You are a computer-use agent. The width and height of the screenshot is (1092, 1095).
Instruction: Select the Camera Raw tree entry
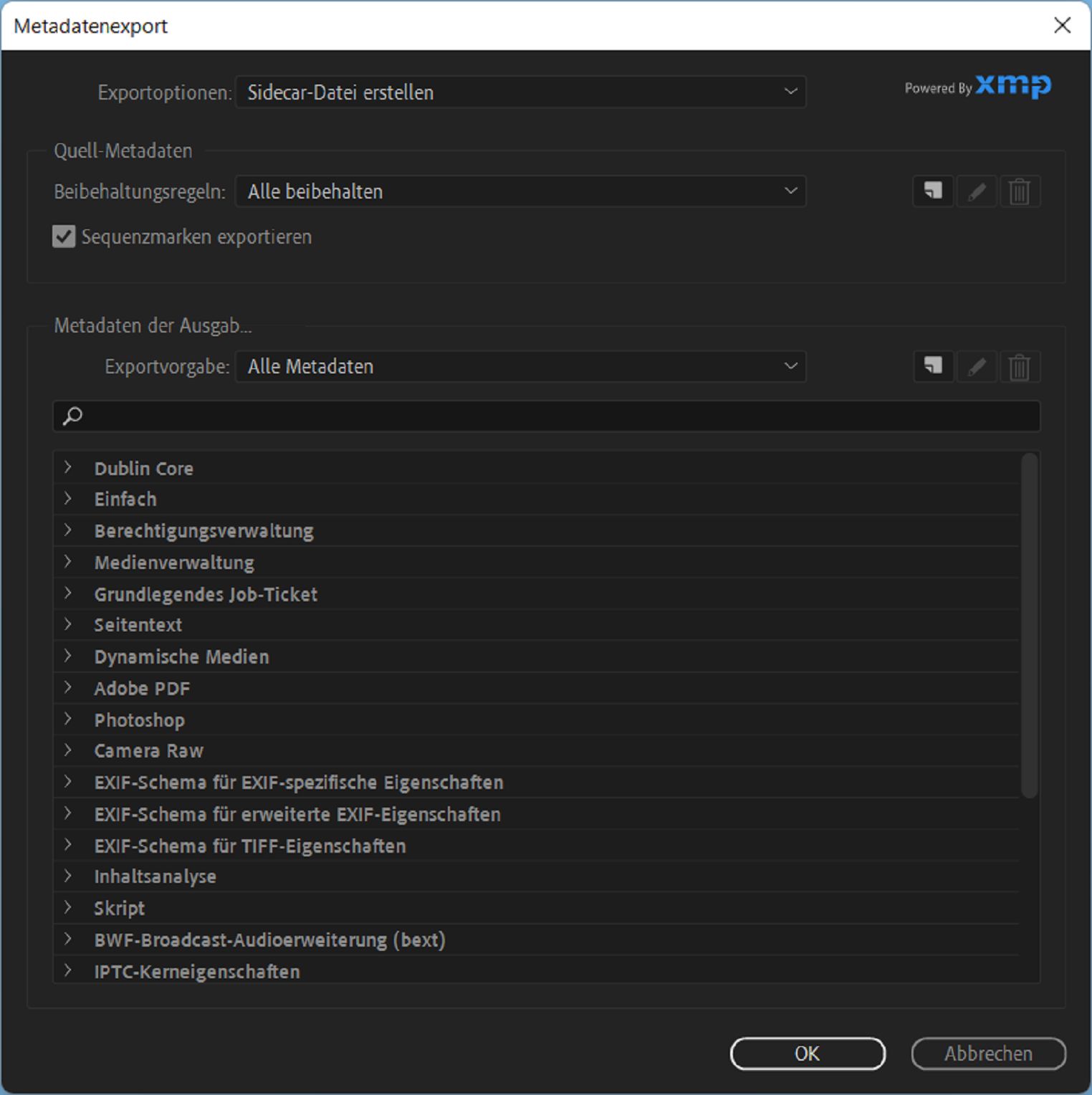tap(149, 751)
